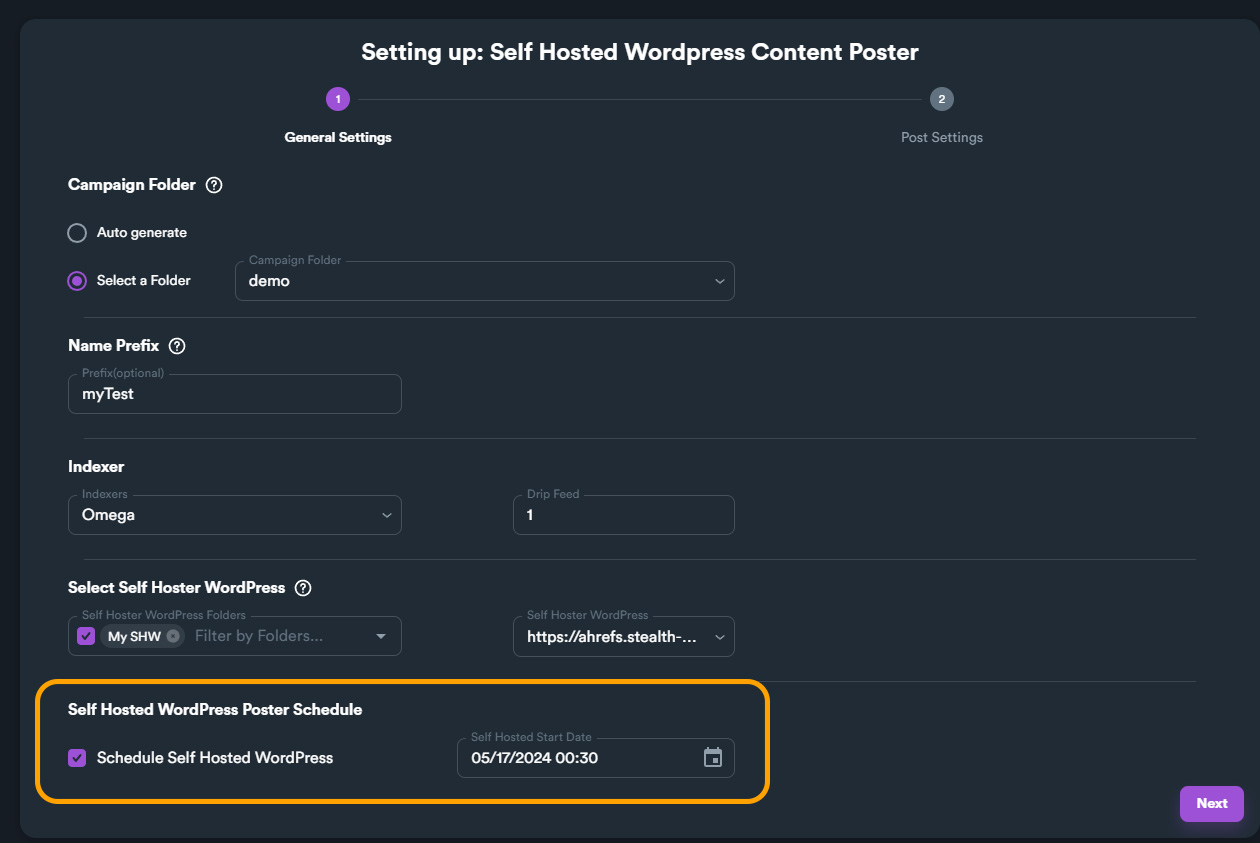Go to the General Settings step
Screen dimensions: 1260x843
tap(338, 138)
